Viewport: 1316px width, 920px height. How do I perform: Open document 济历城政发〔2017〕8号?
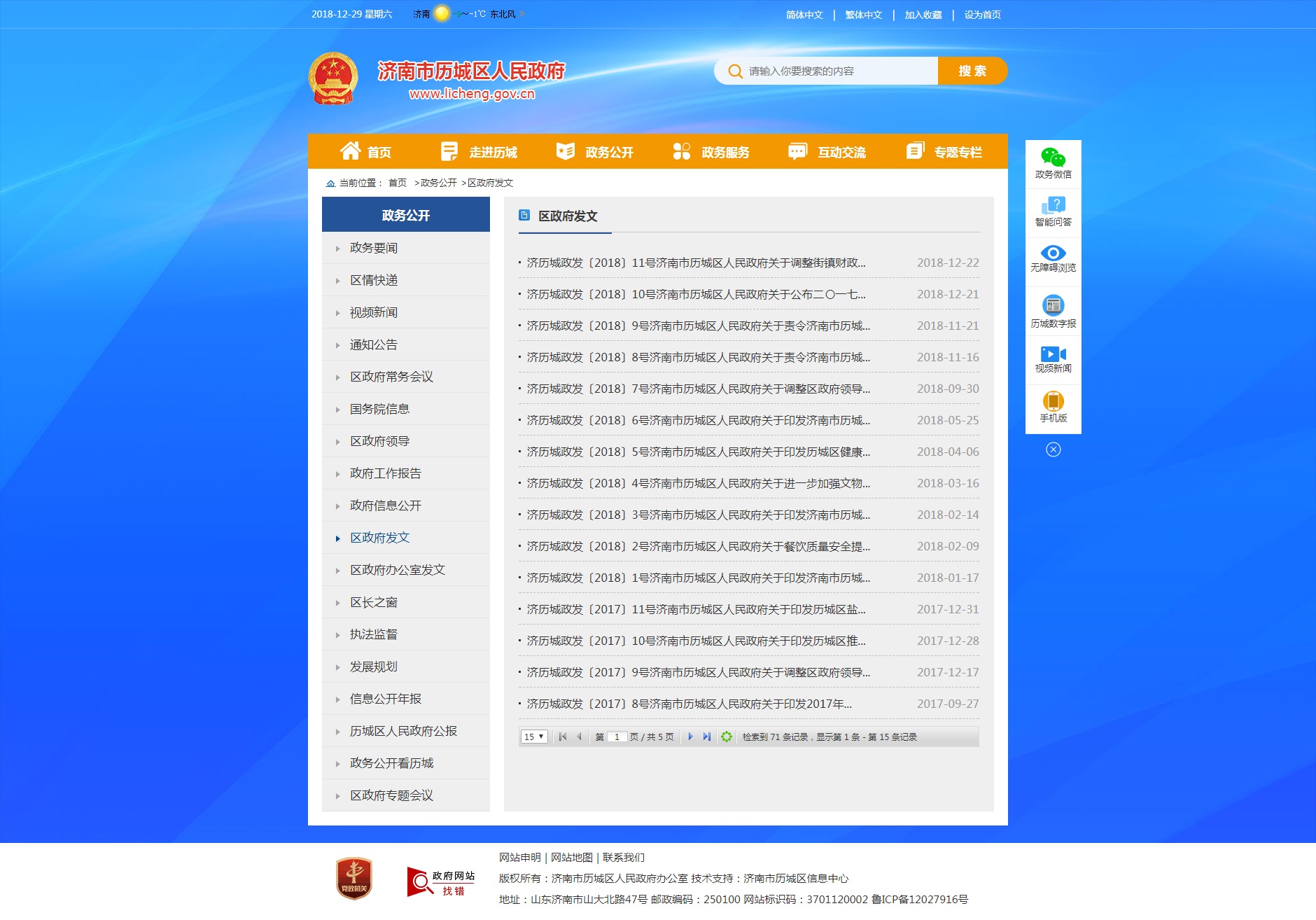point(689,704)
